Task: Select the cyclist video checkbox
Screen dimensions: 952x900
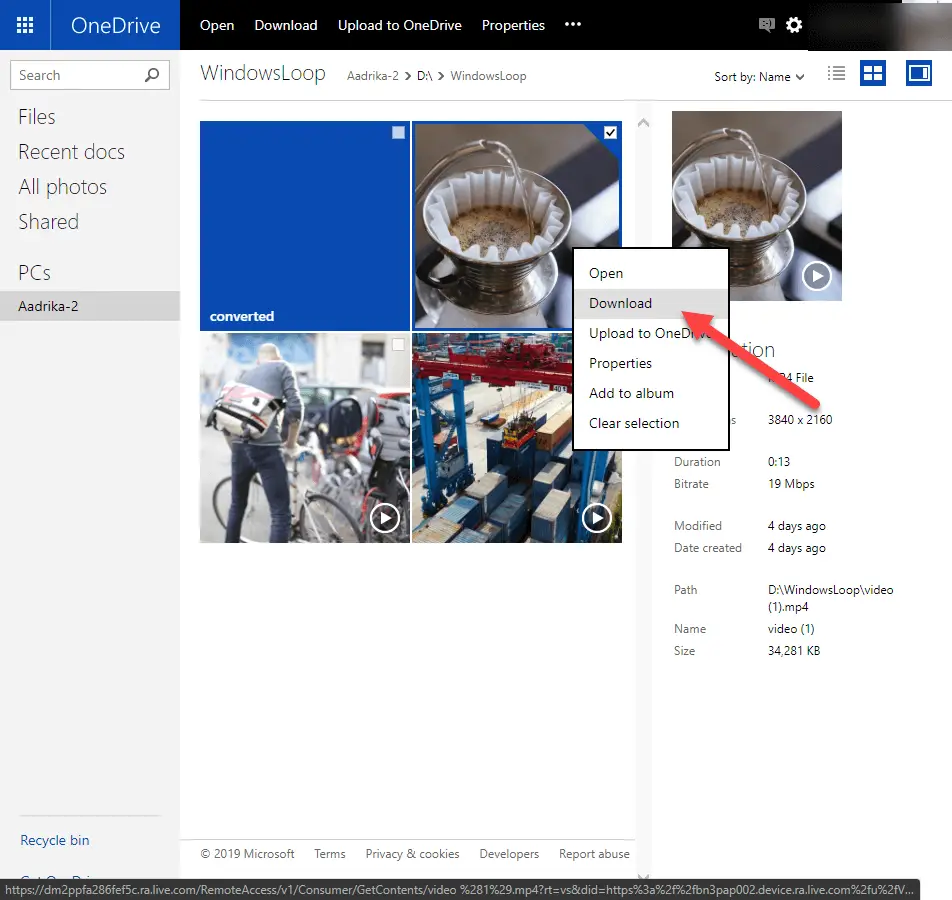Action: [398, 344]
